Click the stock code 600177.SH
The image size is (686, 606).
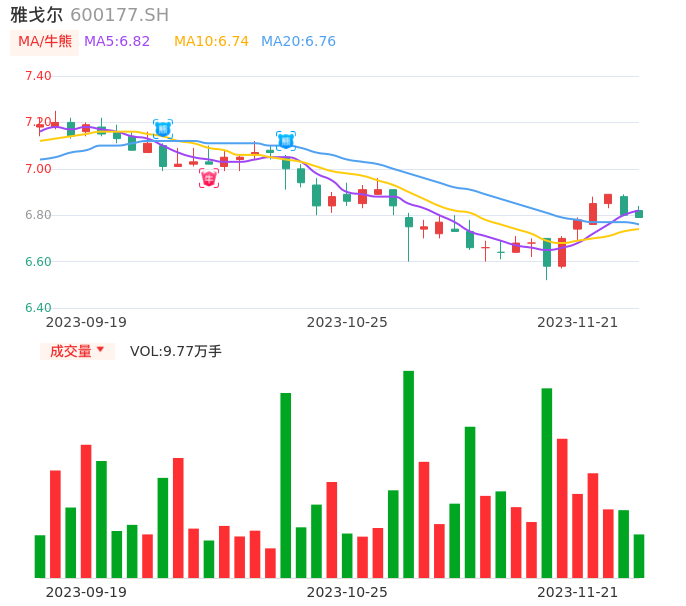click(x=119, y=15)
